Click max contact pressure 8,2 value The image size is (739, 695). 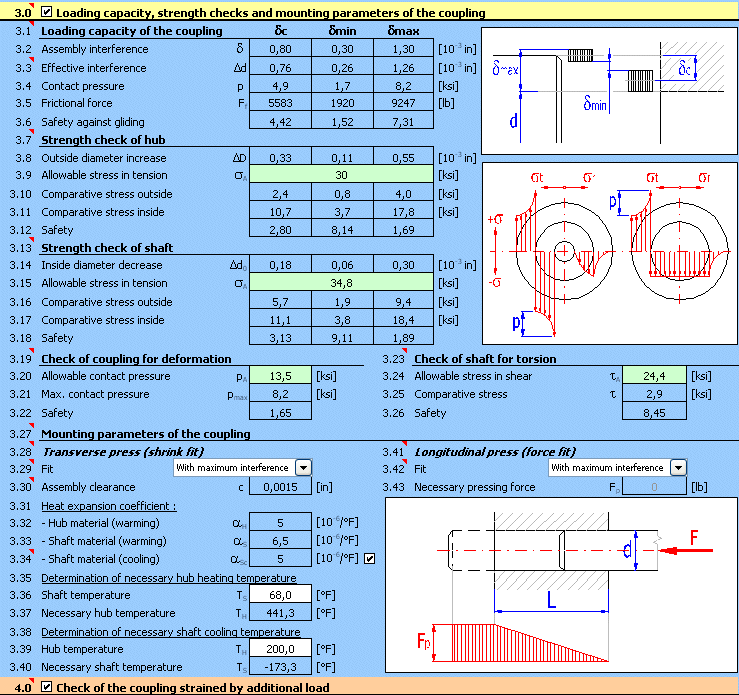click(x=280, y=394)
